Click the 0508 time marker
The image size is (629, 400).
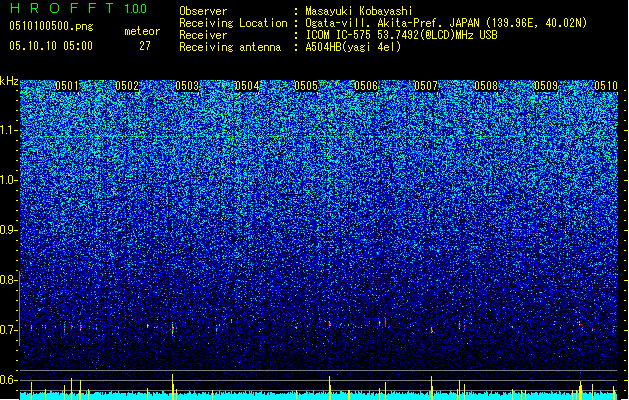coord(486,86)
